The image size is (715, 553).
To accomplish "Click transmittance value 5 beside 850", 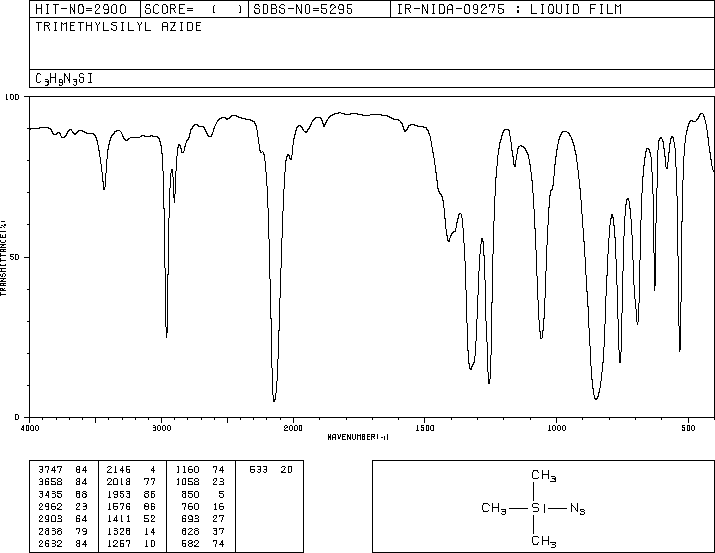I will coord(221,494).
